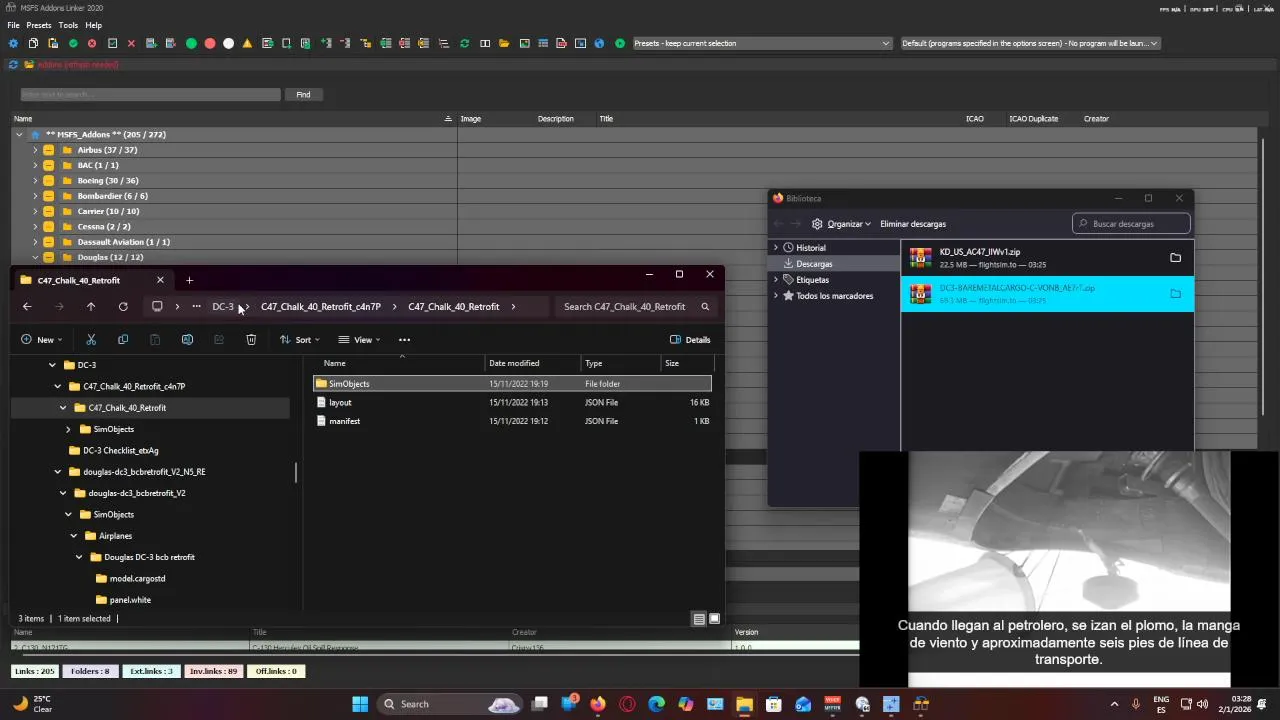This screenshot has width=1280, height=720.
Task: Click the Refresh icon in File Explorer
Action: [123, 307]
